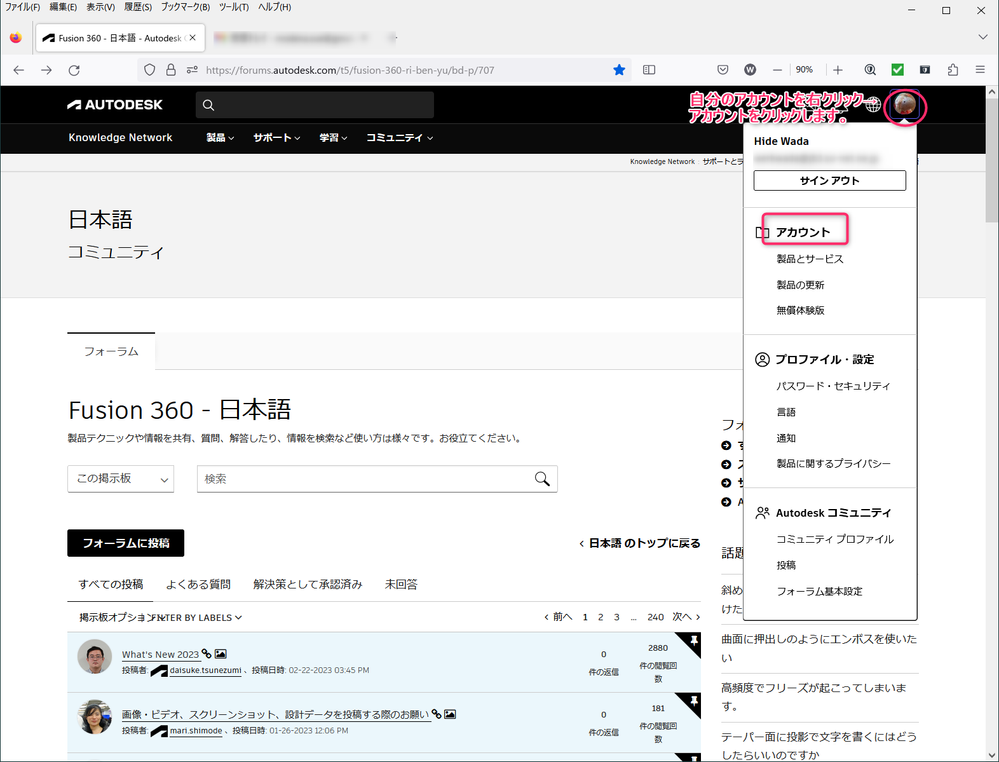Open 製品の更新 link
Screen dimensions: 999x762
(800, 285)
